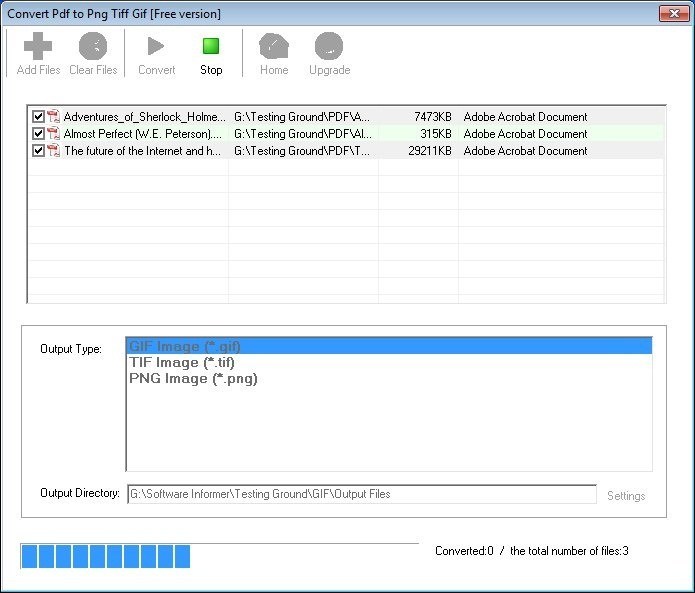Click path G:\Testing Ground\PDF\Al...
This screenshot has width=695, height=593.
point(303,134)
